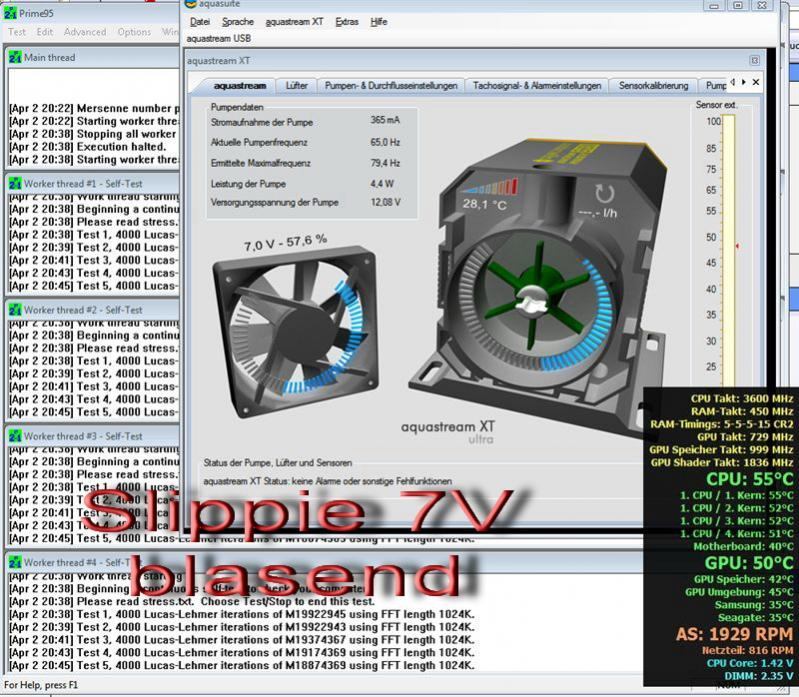Click the AS: 1929 RPM overlay reading
The height and width of the screenshot is (697, 799).
click(x=734, y=634)
